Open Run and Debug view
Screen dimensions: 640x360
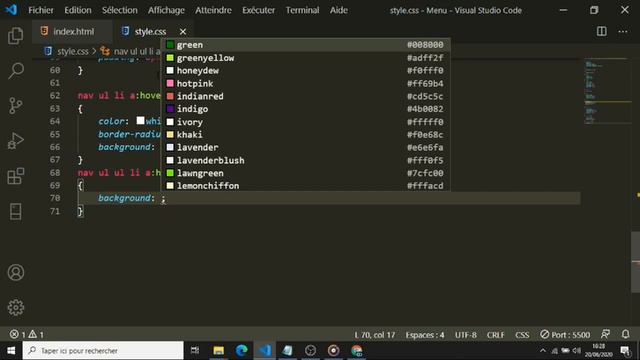16,141
